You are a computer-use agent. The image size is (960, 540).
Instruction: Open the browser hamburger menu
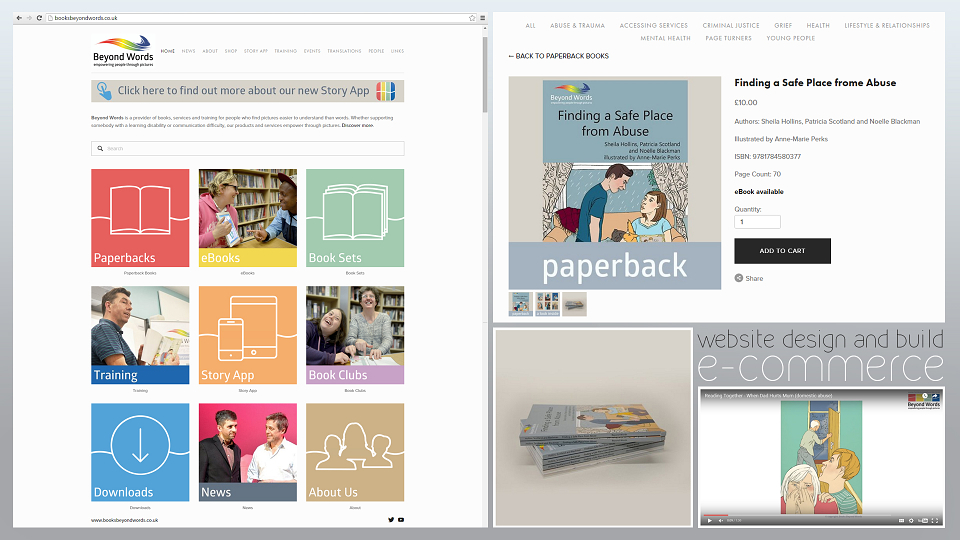pyautogui.click(x=482, y=18)
